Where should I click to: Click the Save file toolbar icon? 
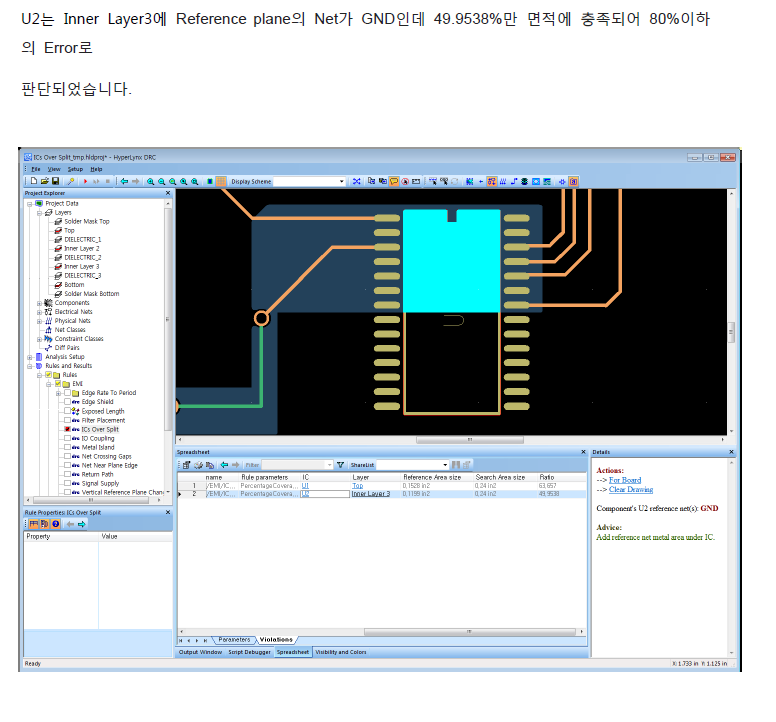pyautogui.click(x=54, y=181)
